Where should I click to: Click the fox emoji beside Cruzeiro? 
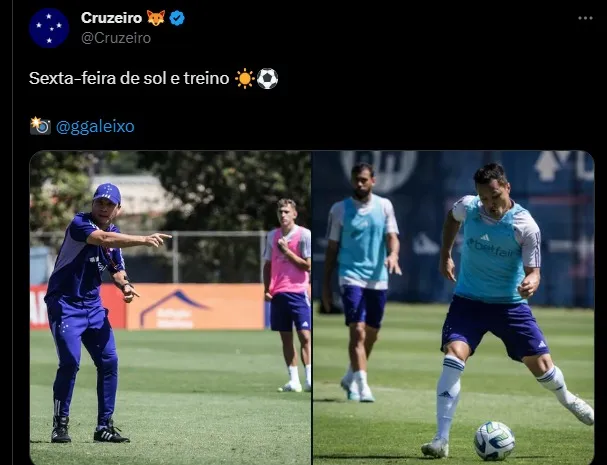click(156, 18)
